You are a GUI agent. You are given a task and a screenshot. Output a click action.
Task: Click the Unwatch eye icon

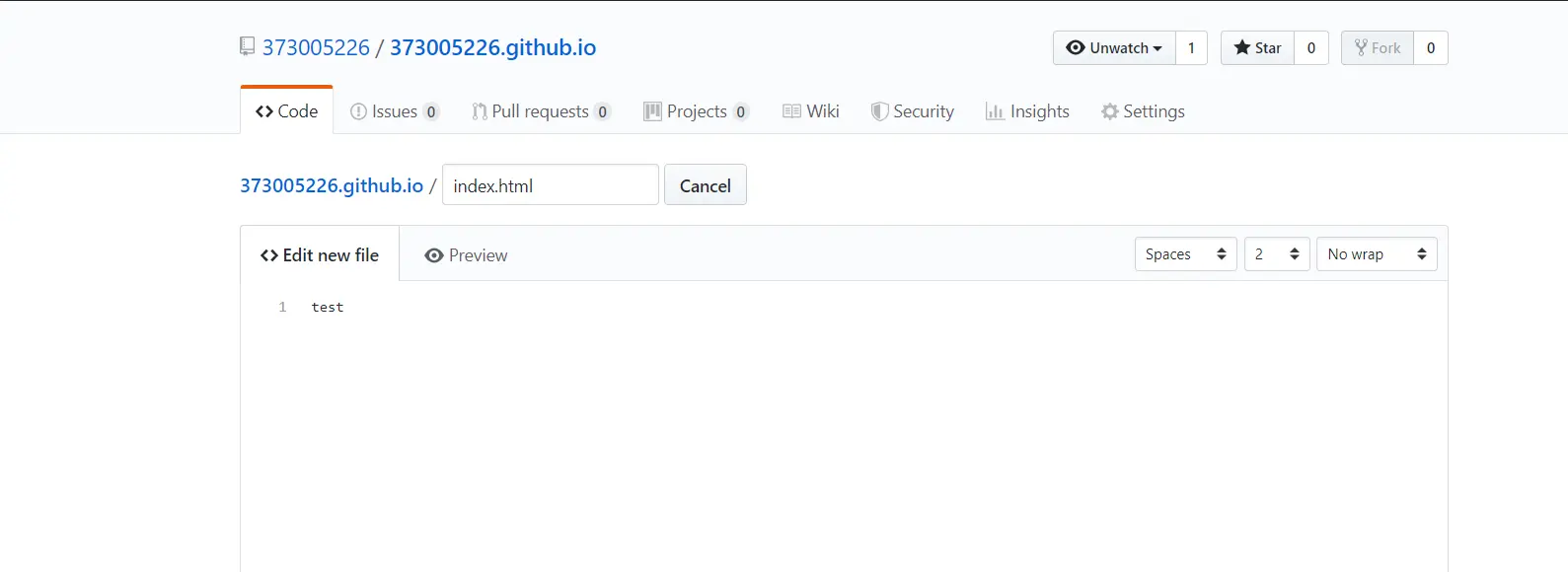(1076, 47)
